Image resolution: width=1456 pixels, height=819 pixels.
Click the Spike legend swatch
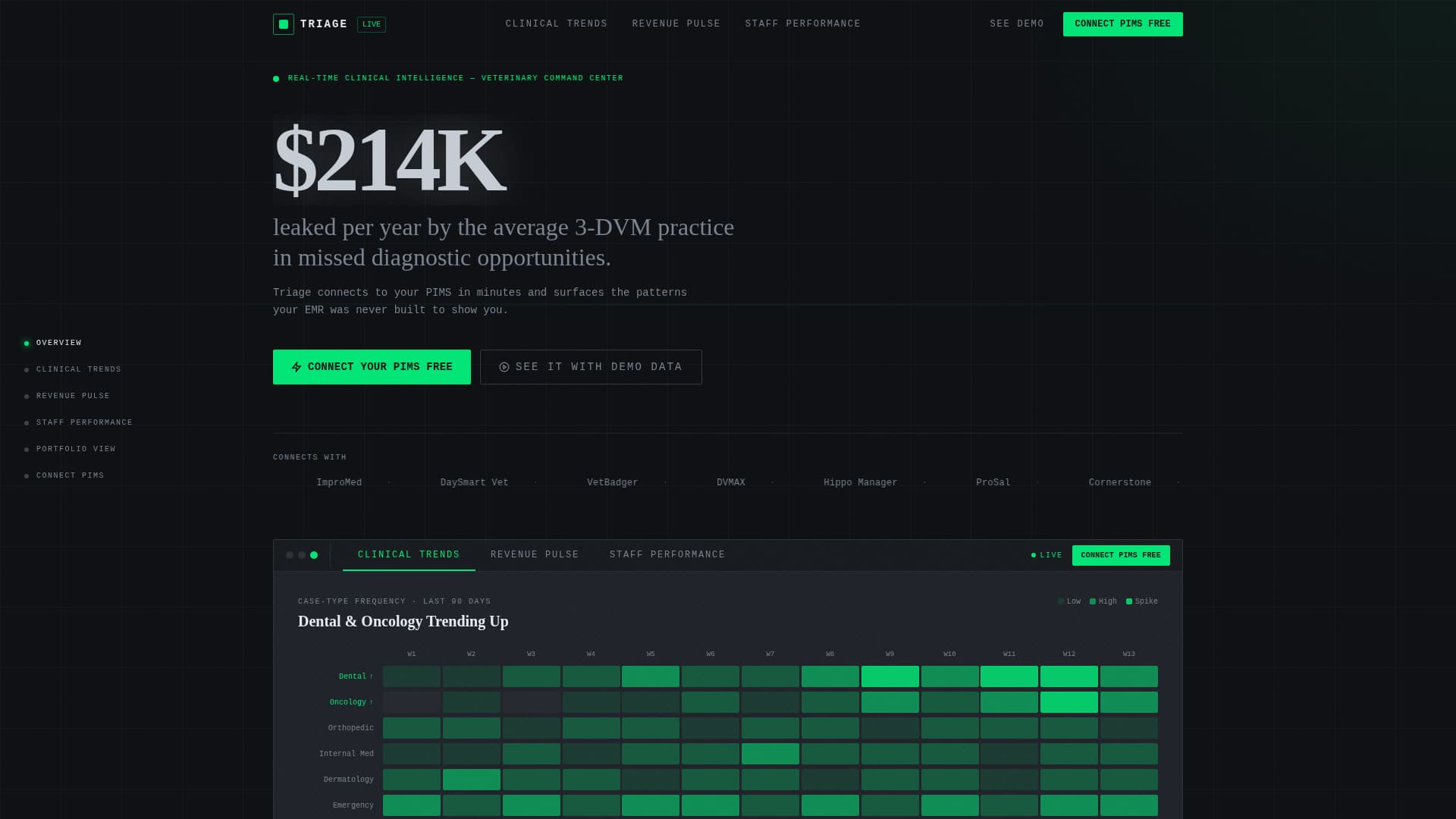(1129, 601)
